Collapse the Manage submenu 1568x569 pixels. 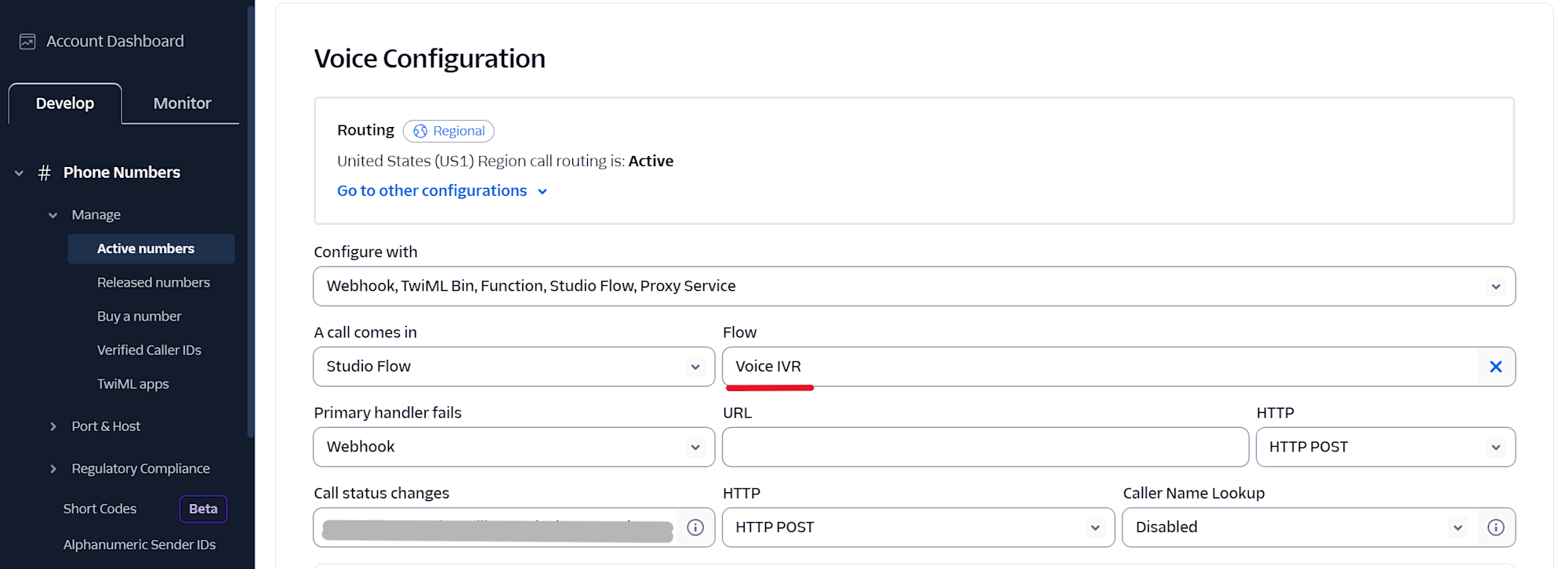click(53, 216)
